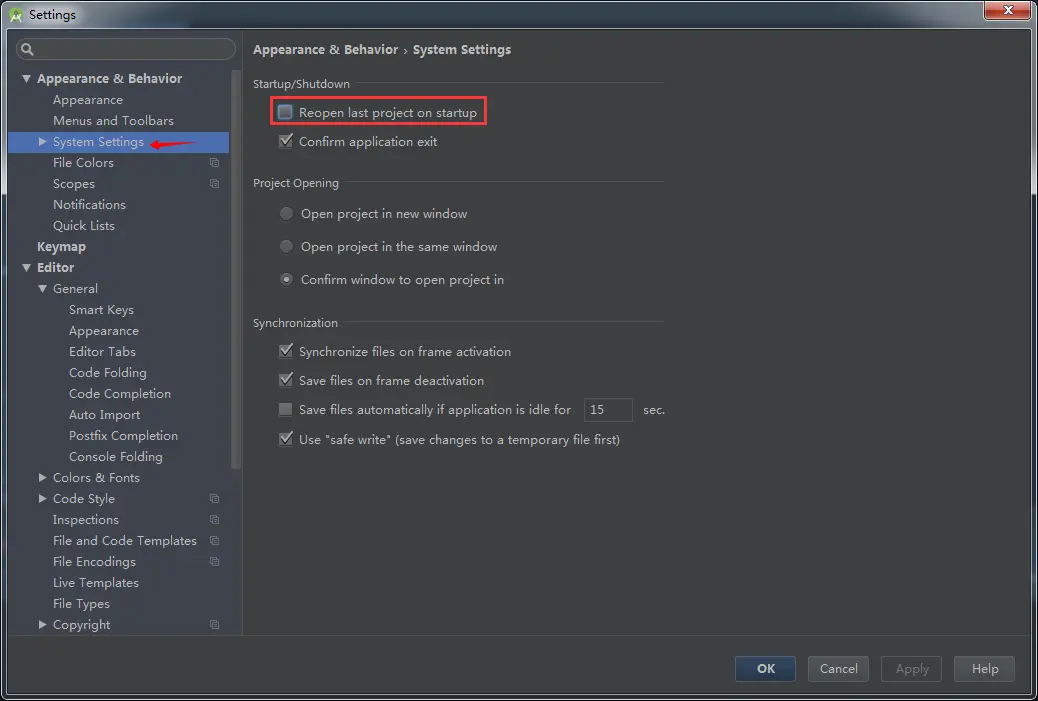Open Postfix Completion settings
This screenshot has width=1038, height=701.
pyautogui.click(x=123, y=436)
